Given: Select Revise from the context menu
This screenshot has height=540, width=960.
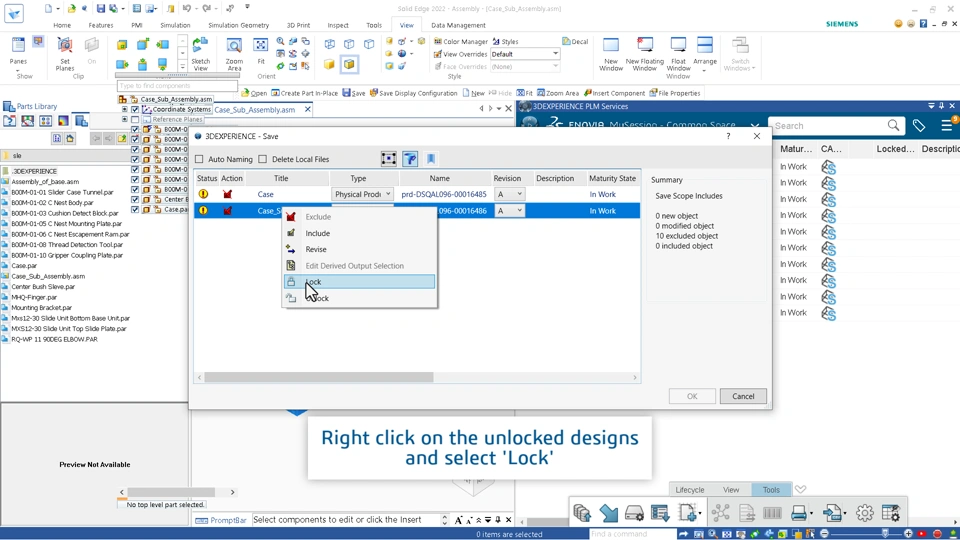Looking at the screenshot, I should [359, 249].
